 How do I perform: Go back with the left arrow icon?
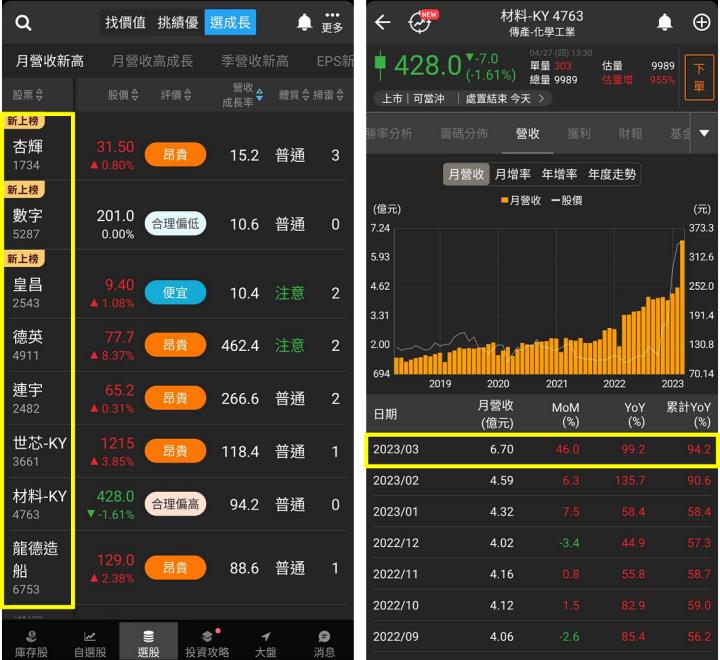coord(382,22)
